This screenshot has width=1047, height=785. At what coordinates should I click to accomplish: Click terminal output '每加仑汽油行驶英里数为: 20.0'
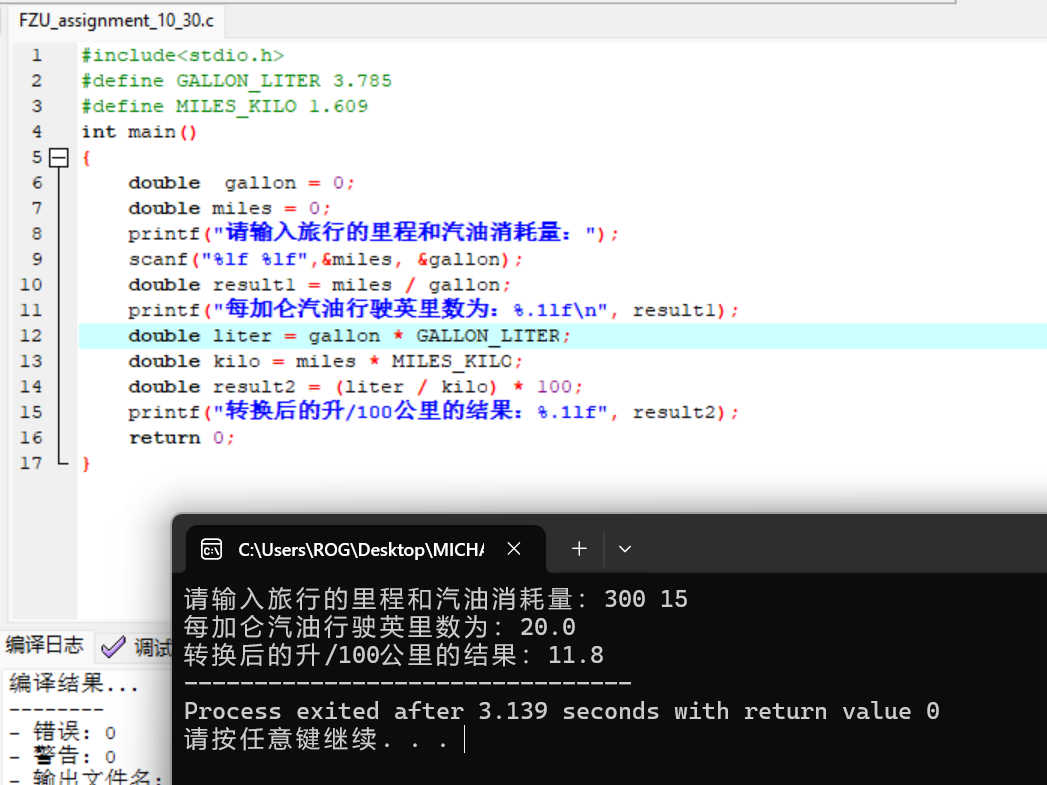coord(379,627)
